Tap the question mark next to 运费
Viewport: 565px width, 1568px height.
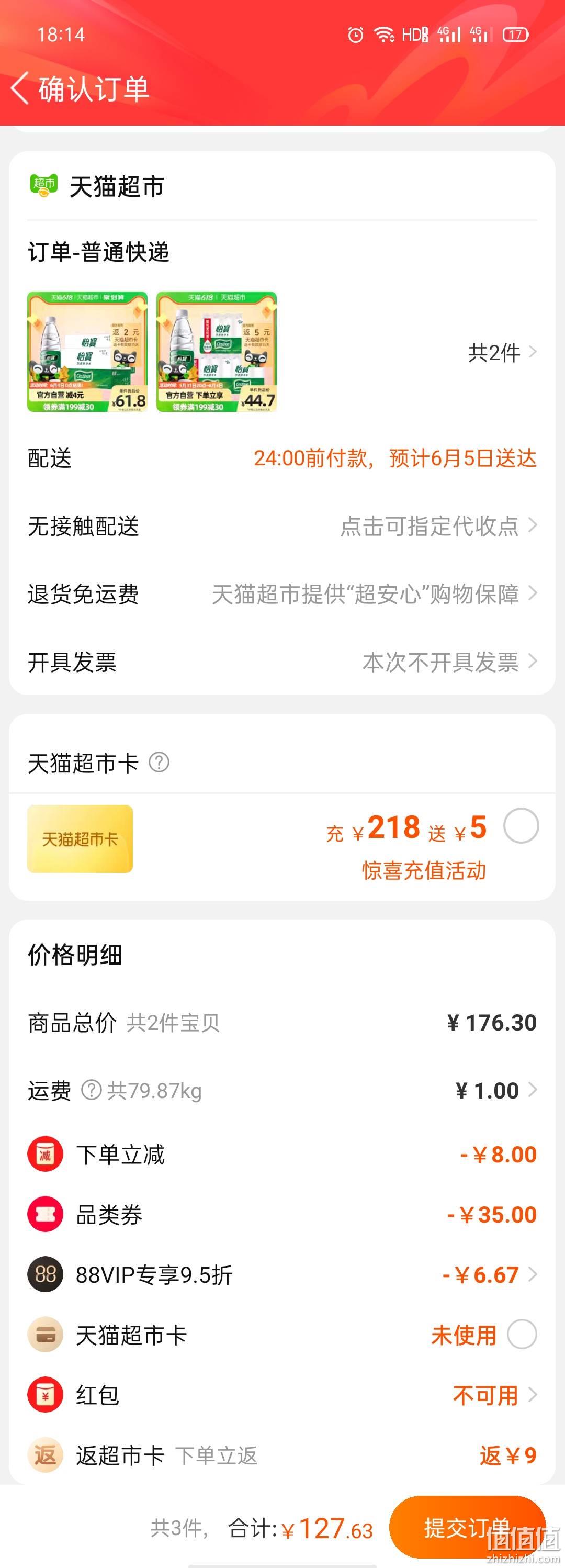(91, 1090)
